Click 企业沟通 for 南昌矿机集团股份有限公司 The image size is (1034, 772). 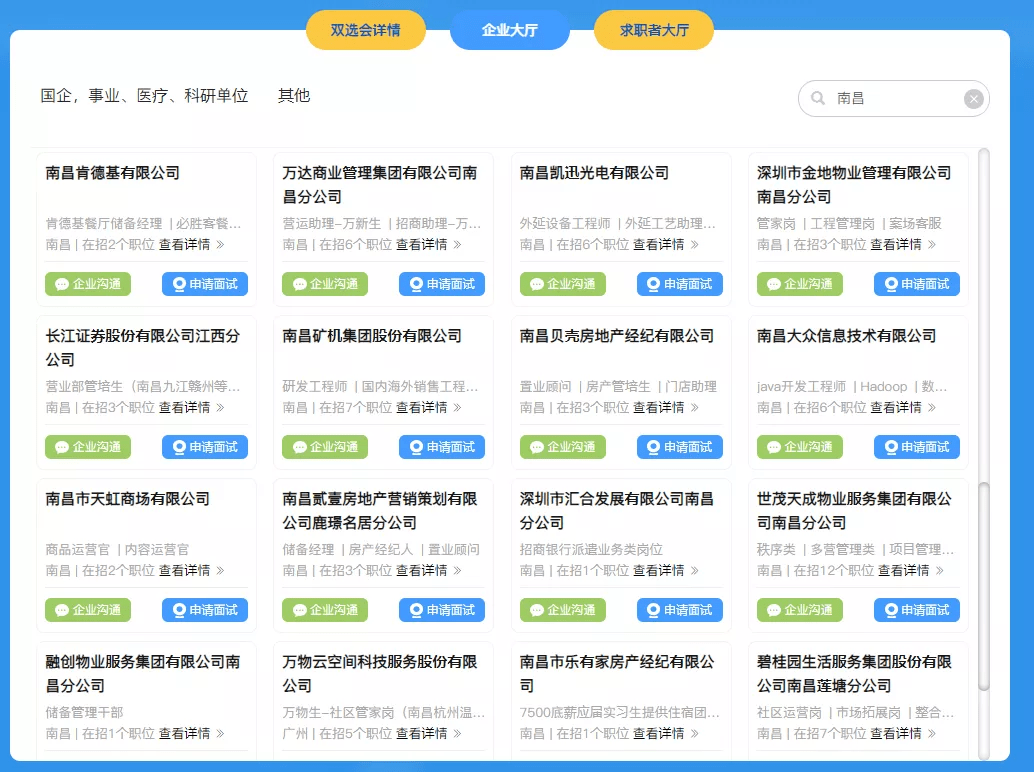pos(325,447)
